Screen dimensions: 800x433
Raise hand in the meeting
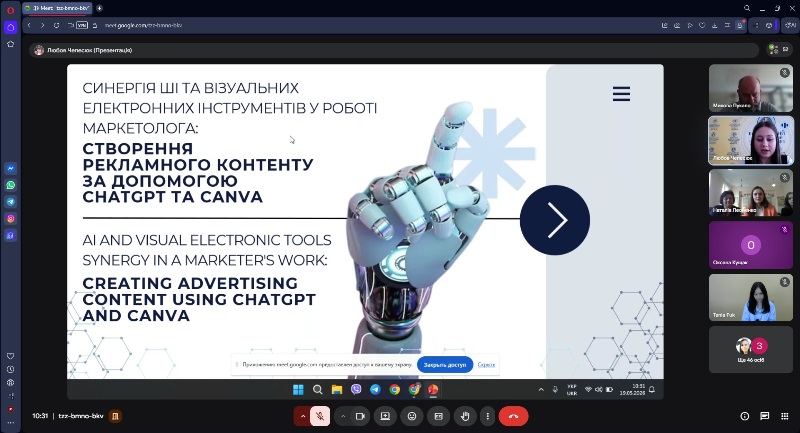[465, 416]
